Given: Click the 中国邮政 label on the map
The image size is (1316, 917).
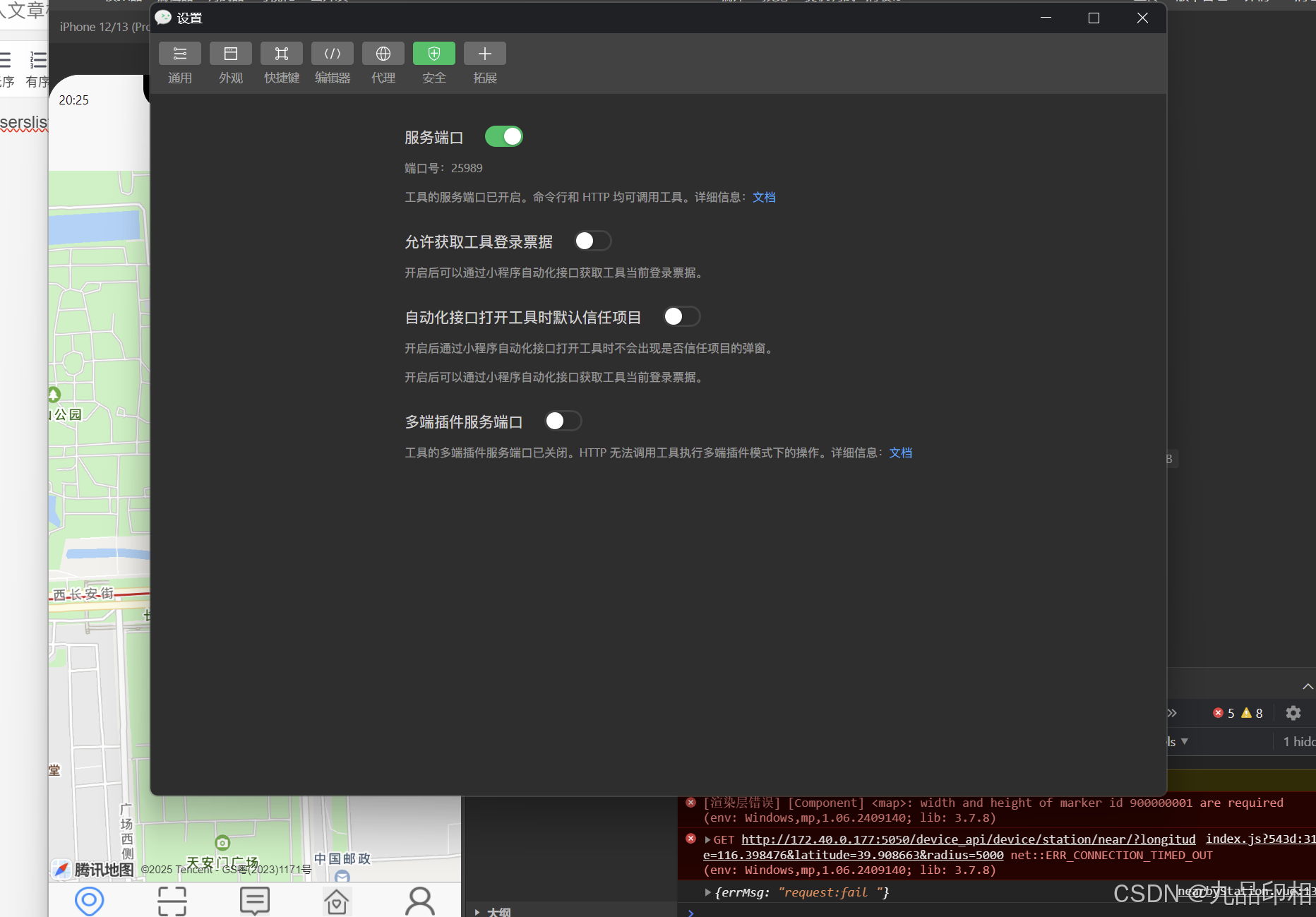Looking at the screenshot, I should (x=342, y=858).
